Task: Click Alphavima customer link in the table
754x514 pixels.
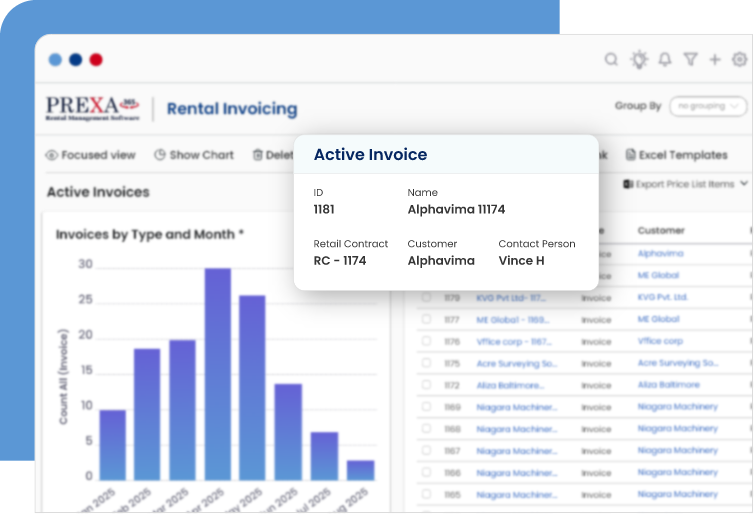Action: [660, 253]
